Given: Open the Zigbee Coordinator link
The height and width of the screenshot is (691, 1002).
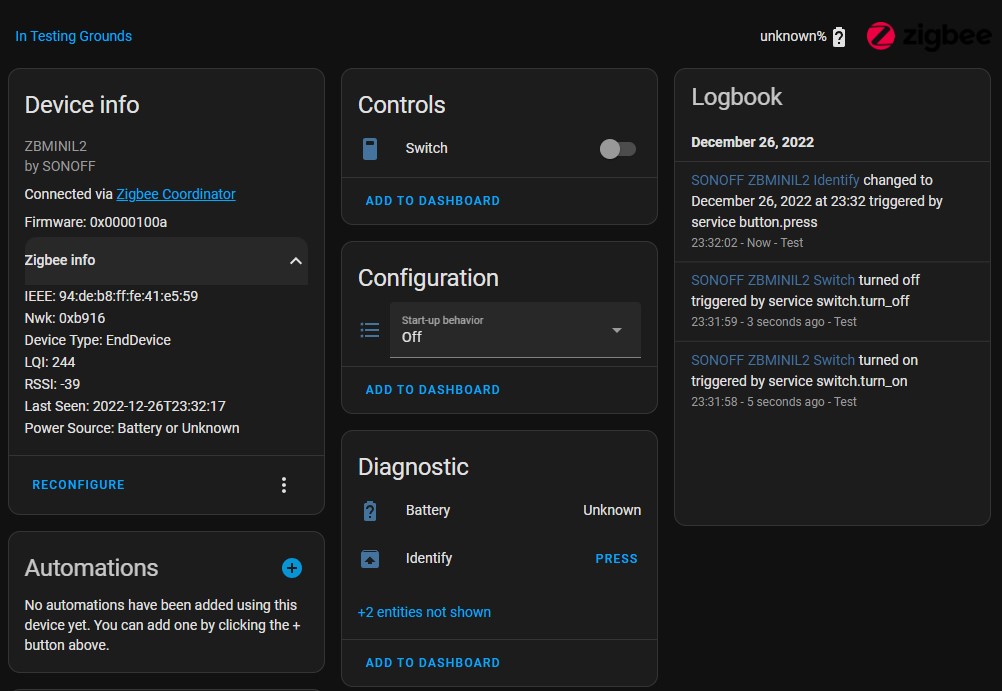Looking at the screenshot, I should 176,194.
